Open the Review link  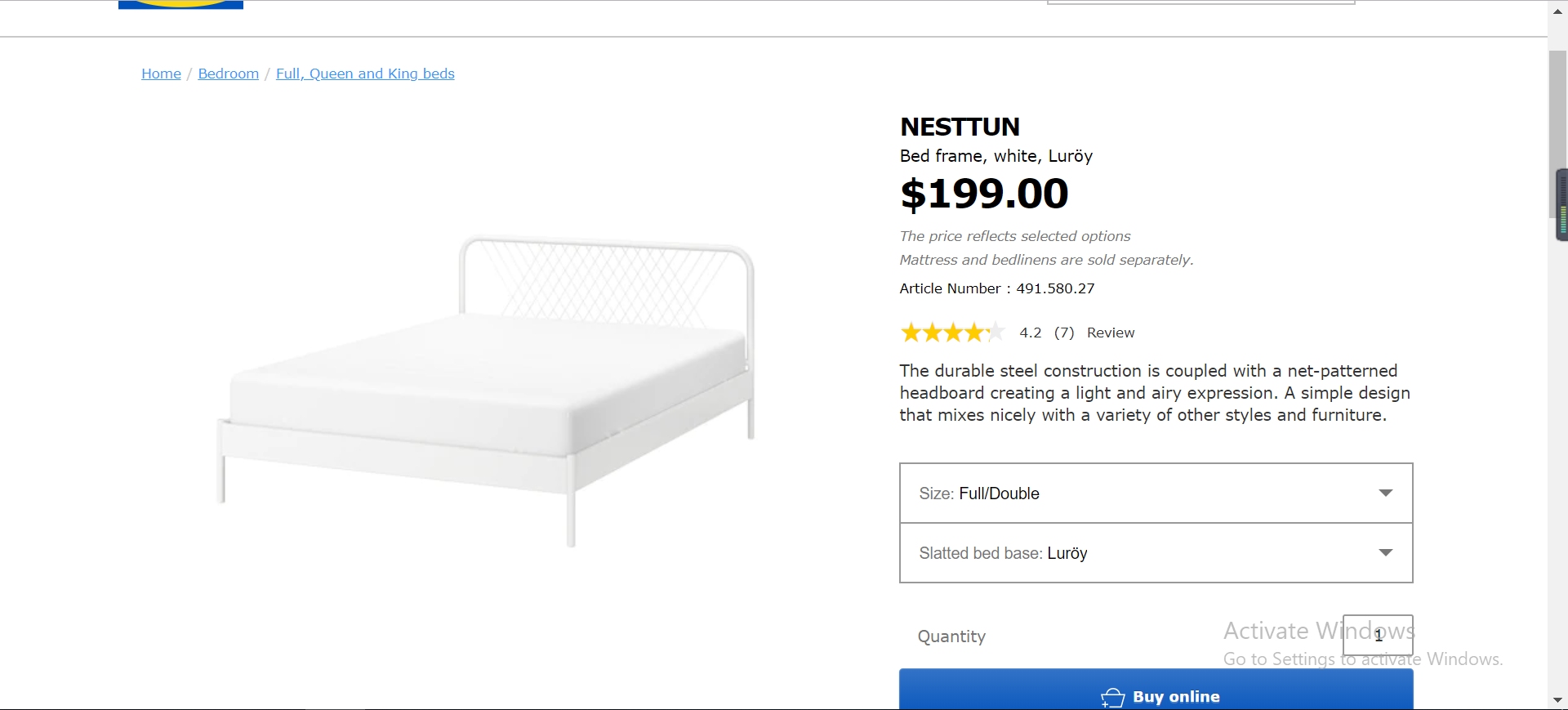point(1110,333)
